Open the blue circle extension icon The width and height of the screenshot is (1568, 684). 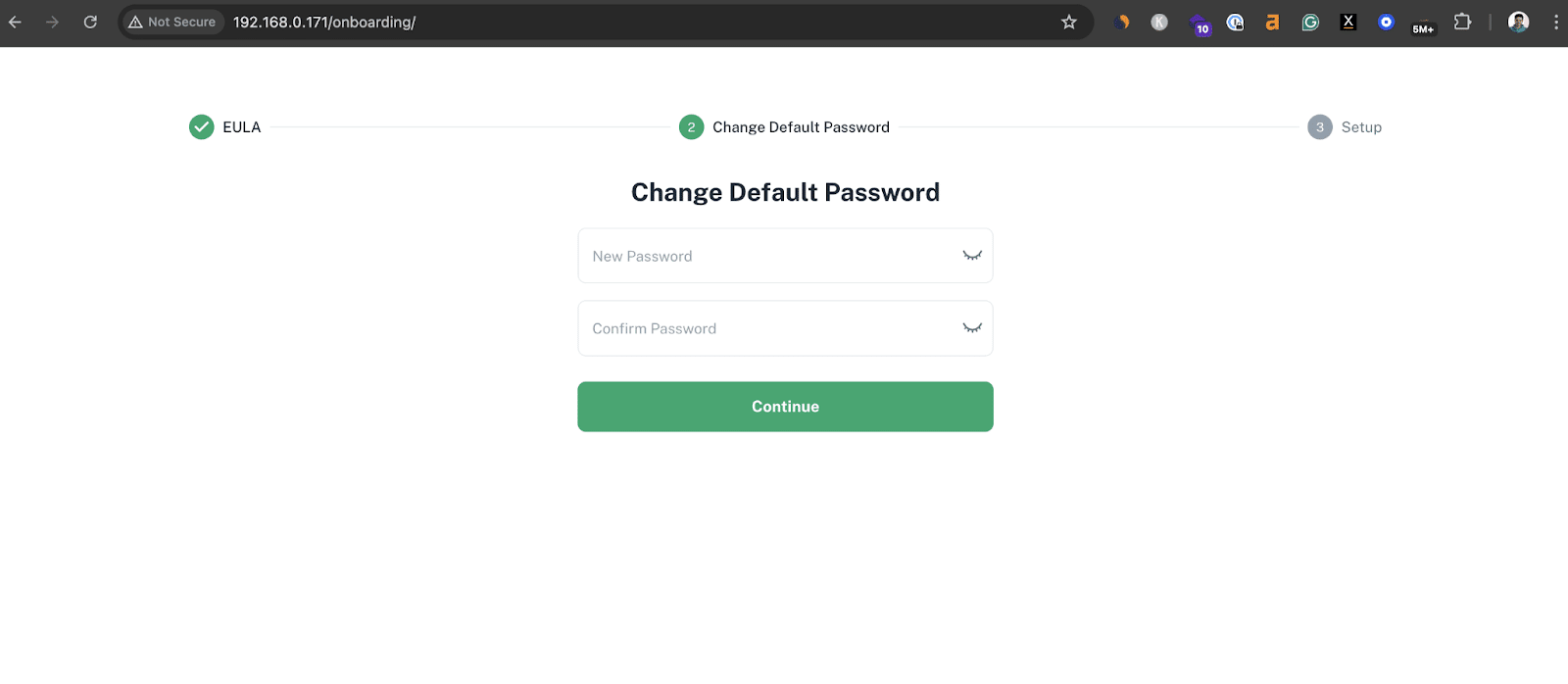pyautogui.click(x=1386, y=22)
